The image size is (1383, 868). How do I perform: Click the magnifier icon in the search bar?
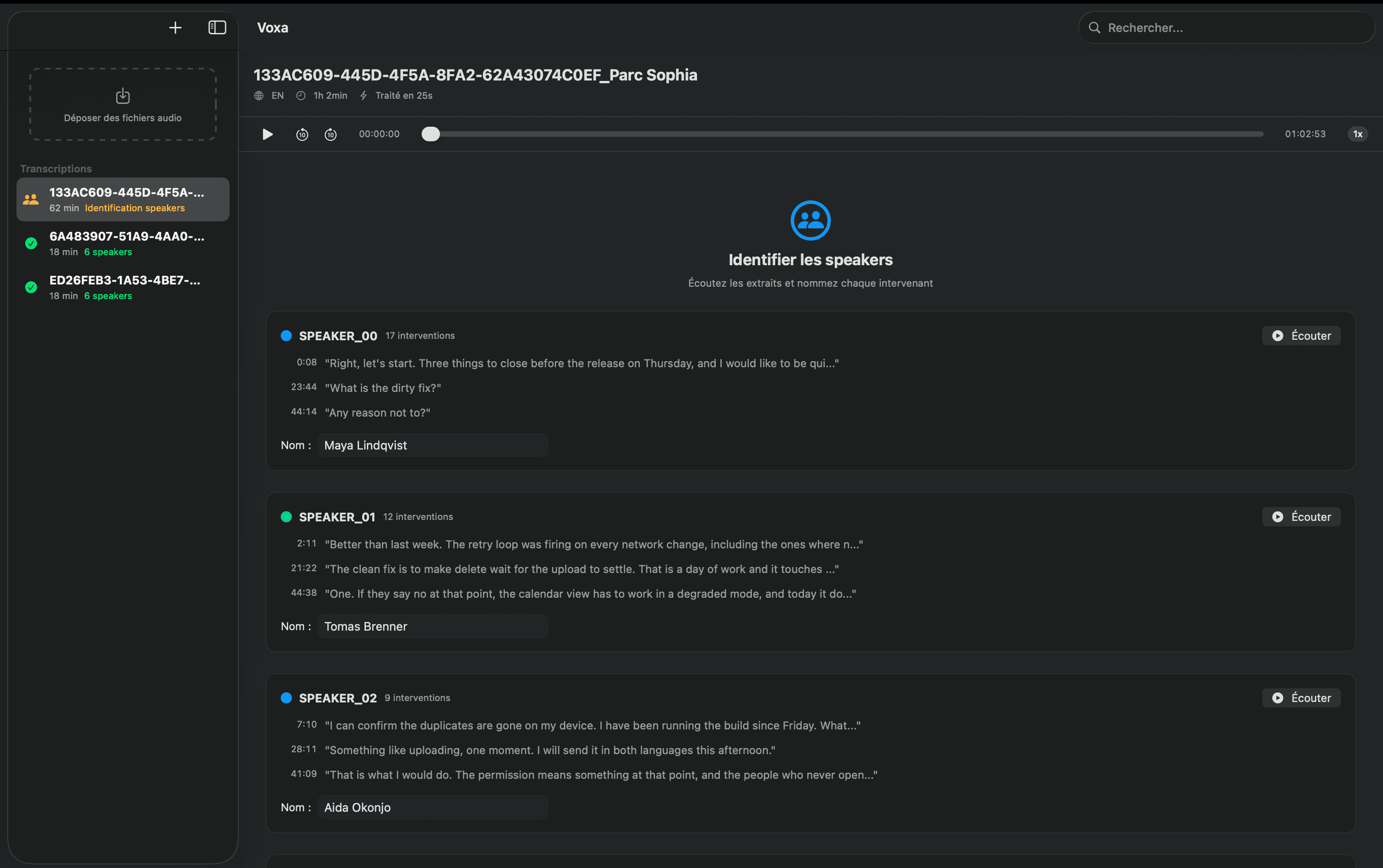[1094, 27]
